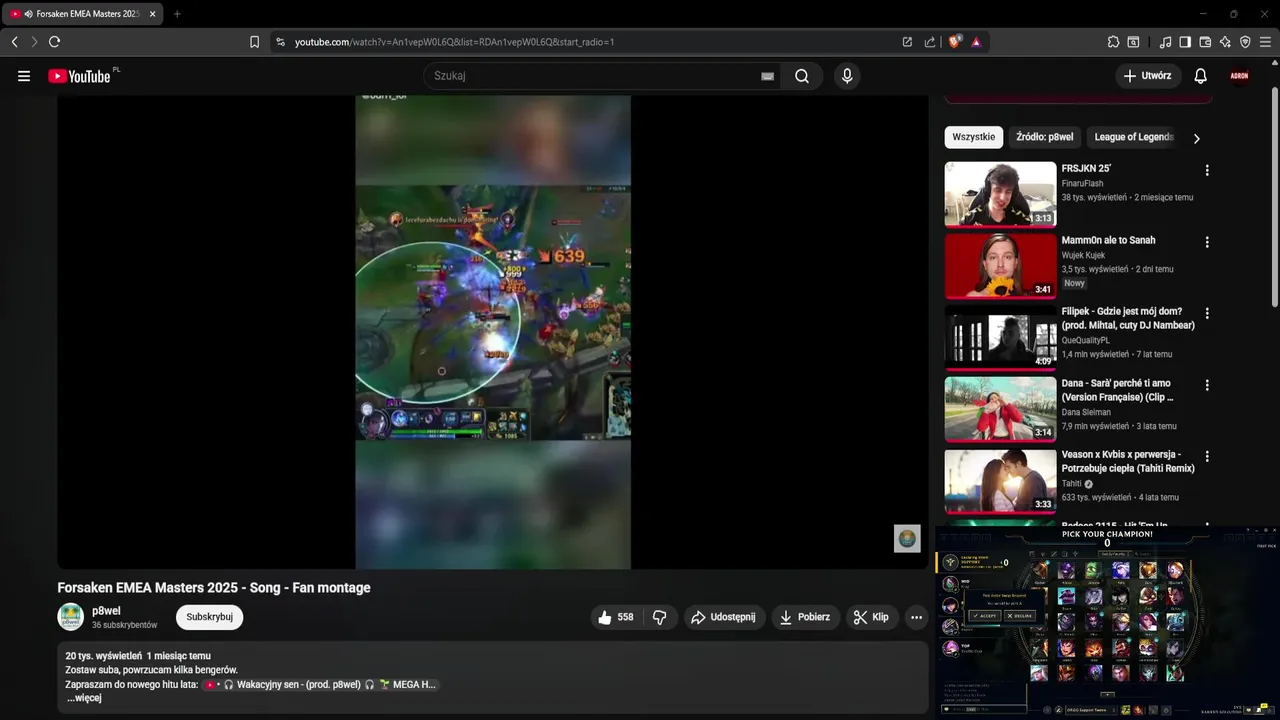Share this page from the address bar

pyautogui.click(x=930, y=42)
